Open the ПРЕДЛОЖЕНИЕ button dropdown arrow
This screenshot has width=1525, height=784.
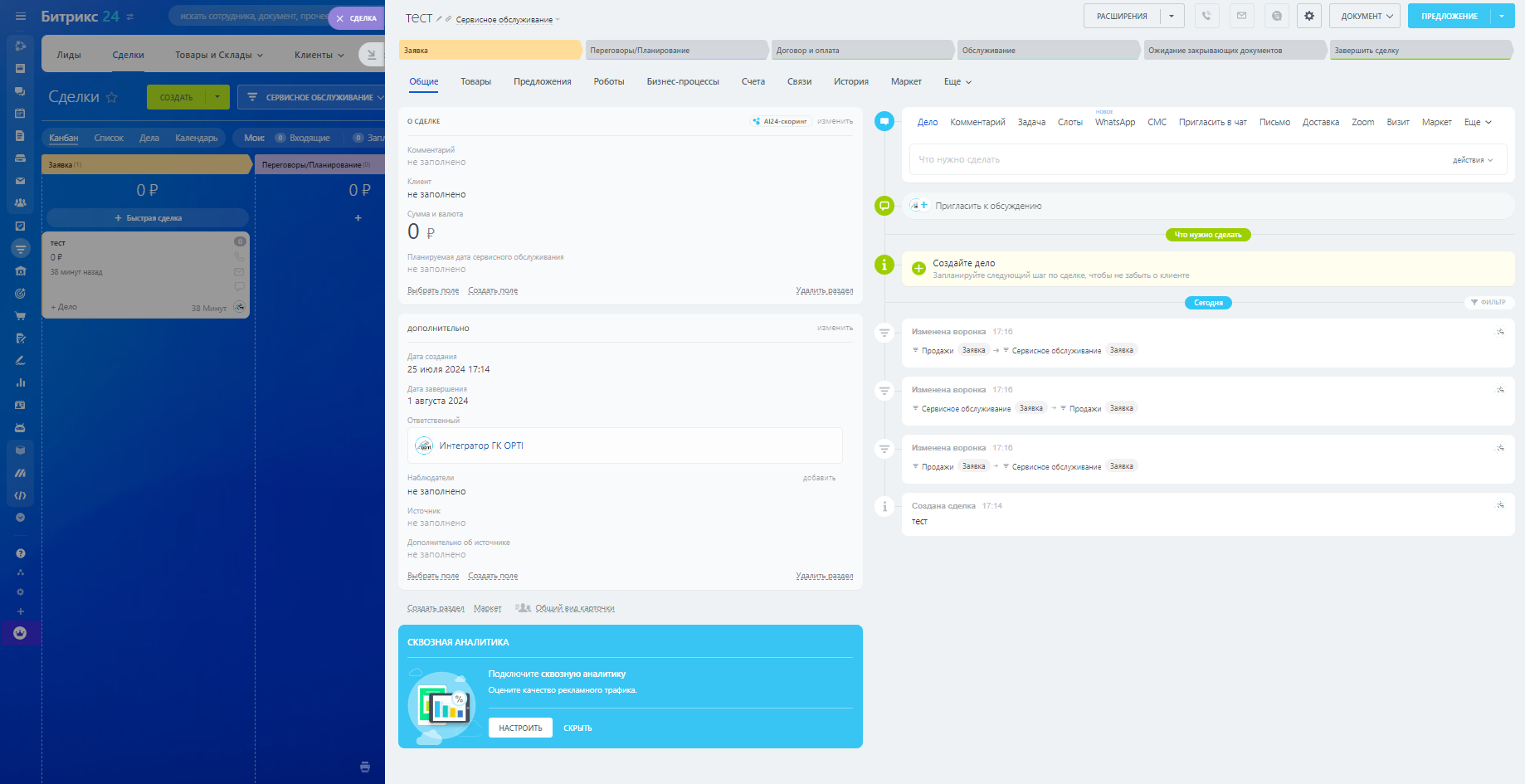(x=1503, y=16)
